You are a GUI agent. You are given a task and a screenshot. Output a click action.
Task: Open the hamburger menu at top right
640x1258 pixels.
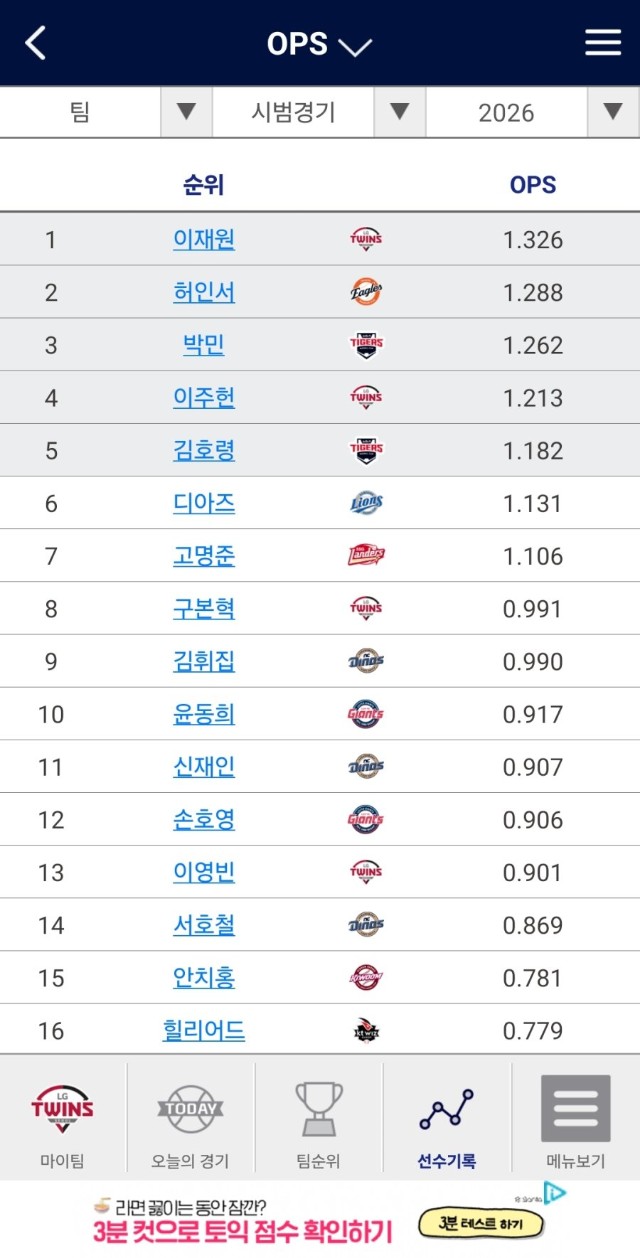[x=603, y=42]
